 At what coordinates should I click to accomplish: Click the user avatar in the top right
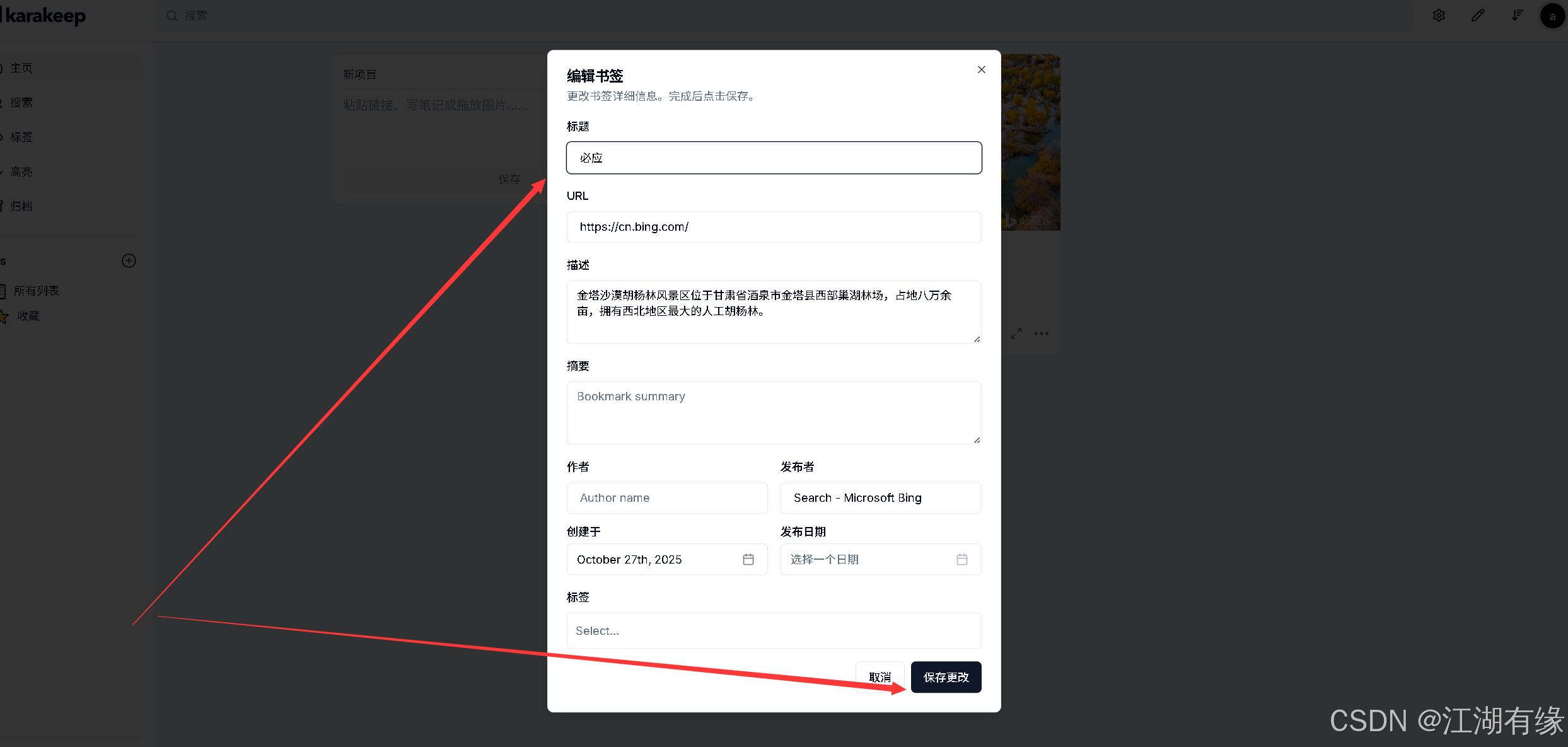[1552, 16]
